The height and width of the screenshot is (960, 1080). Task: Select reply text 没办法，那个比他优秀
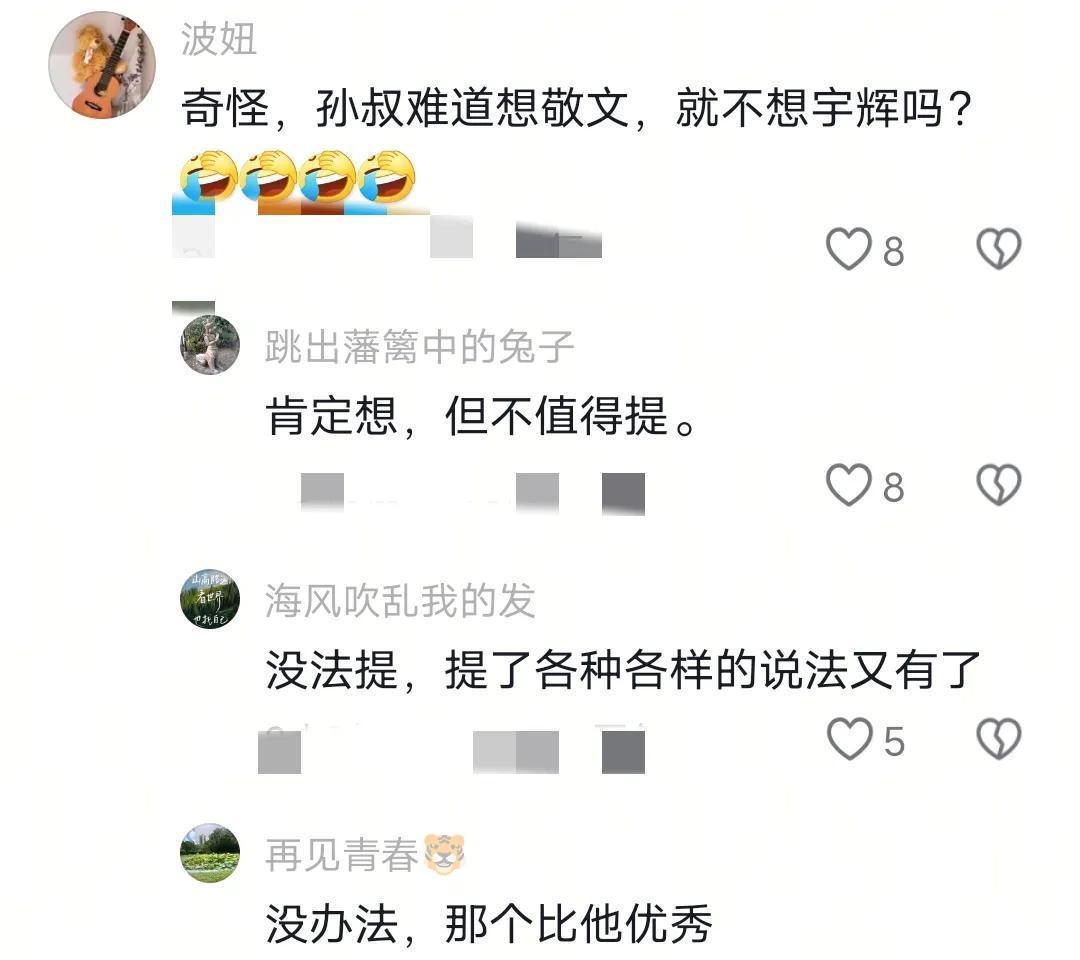[x=489, y=924]
